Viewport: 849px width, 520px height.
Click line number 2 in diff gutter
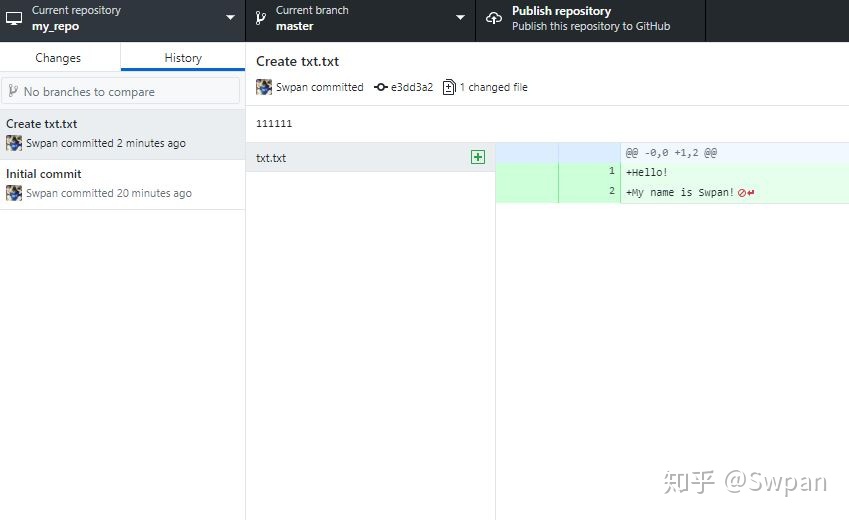pyautogui.click(x=612, y=191)
